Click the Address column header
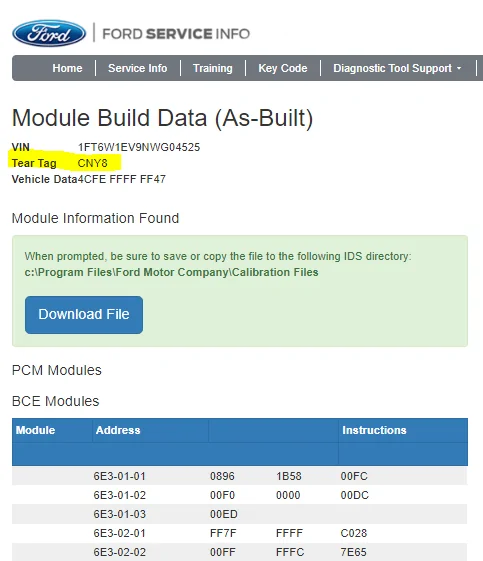The height and width of the screenshot is (561, 483). 118,430
